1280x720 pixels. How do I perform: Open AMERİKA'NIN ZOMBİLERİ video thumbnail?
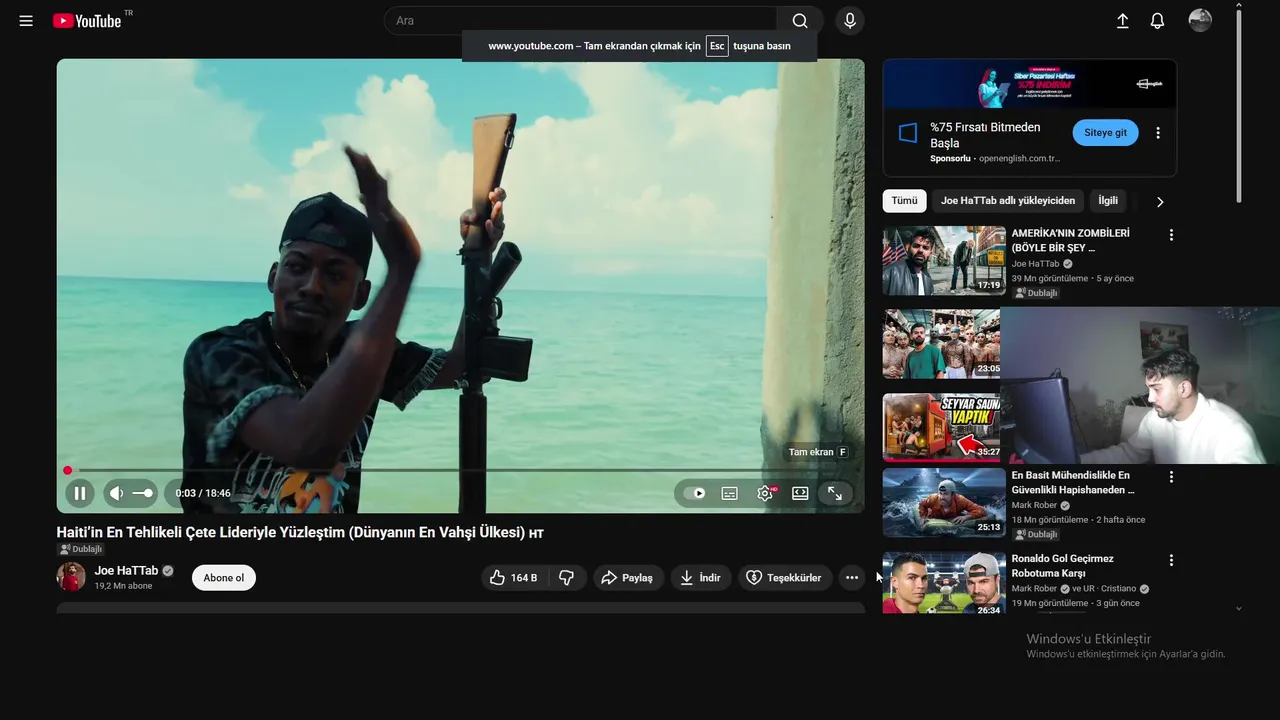[944, 260]
